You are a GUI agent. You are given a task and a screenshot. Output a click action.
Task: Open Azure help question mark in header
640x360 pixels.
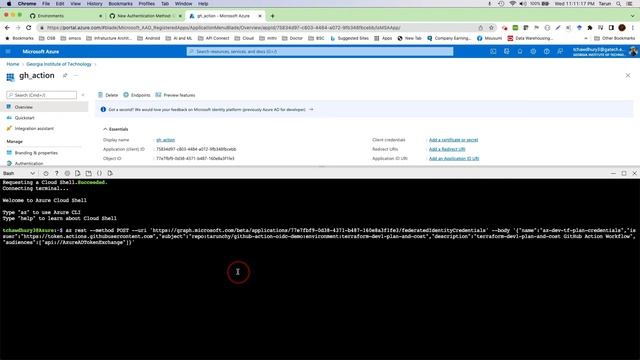tap(547, 51)
